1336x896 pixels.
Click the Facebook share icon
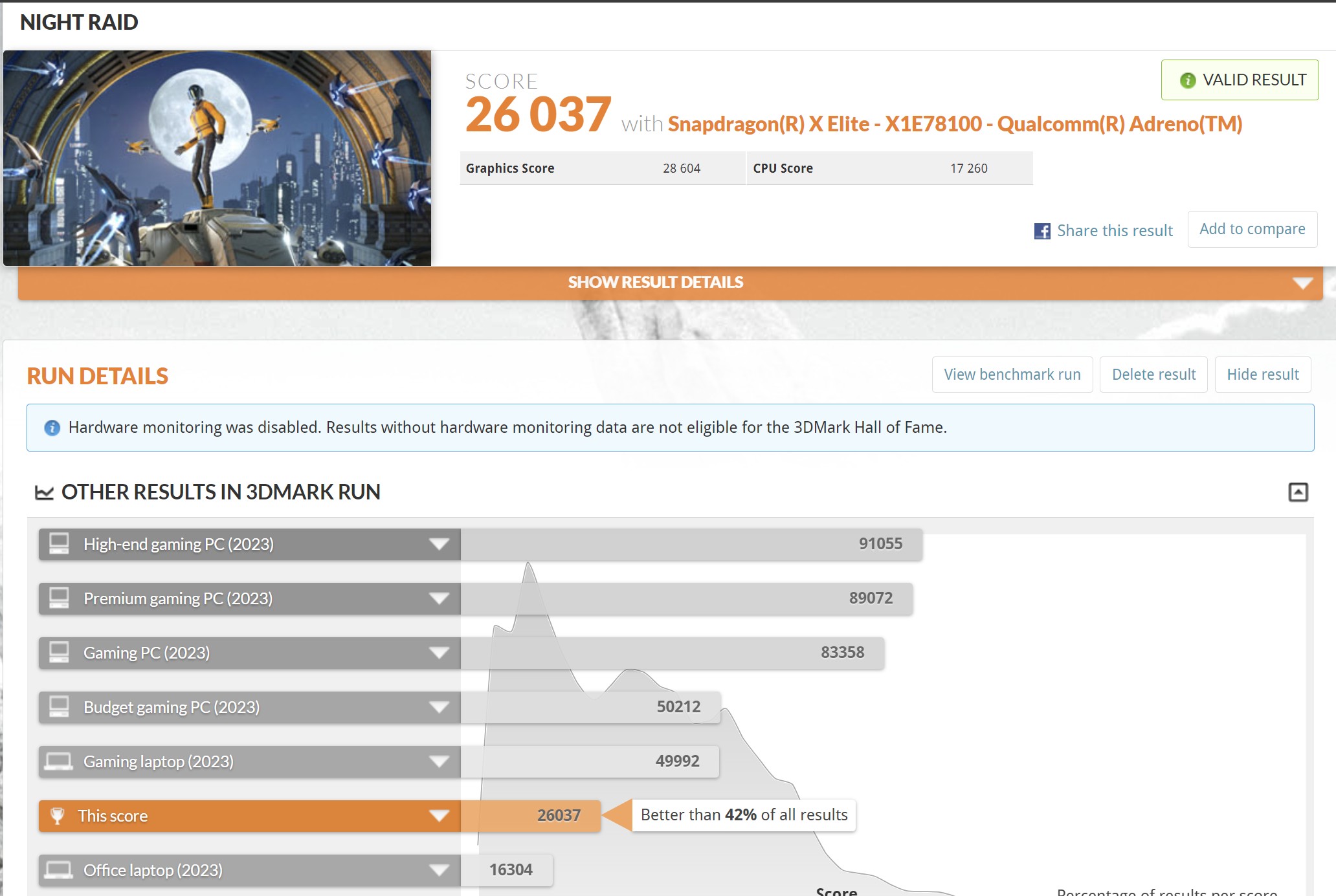click(1042, 231)
